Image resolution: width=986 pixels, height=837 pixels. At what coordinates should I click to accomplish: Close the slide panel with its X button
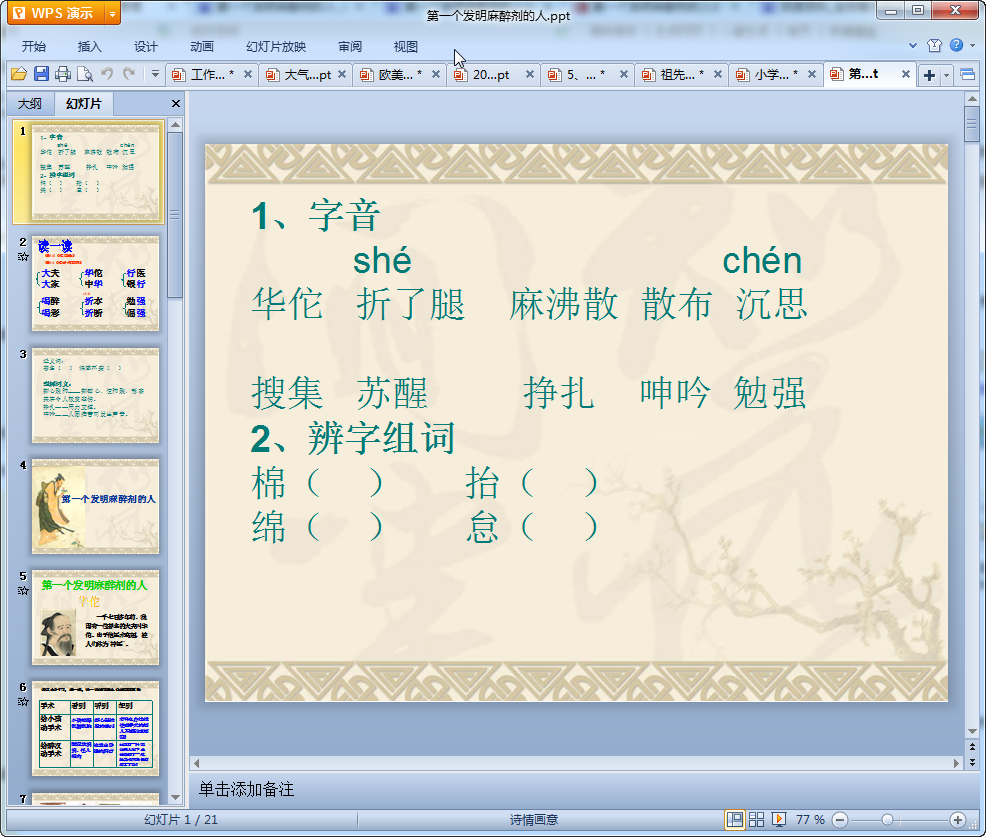tap(176, 104)
